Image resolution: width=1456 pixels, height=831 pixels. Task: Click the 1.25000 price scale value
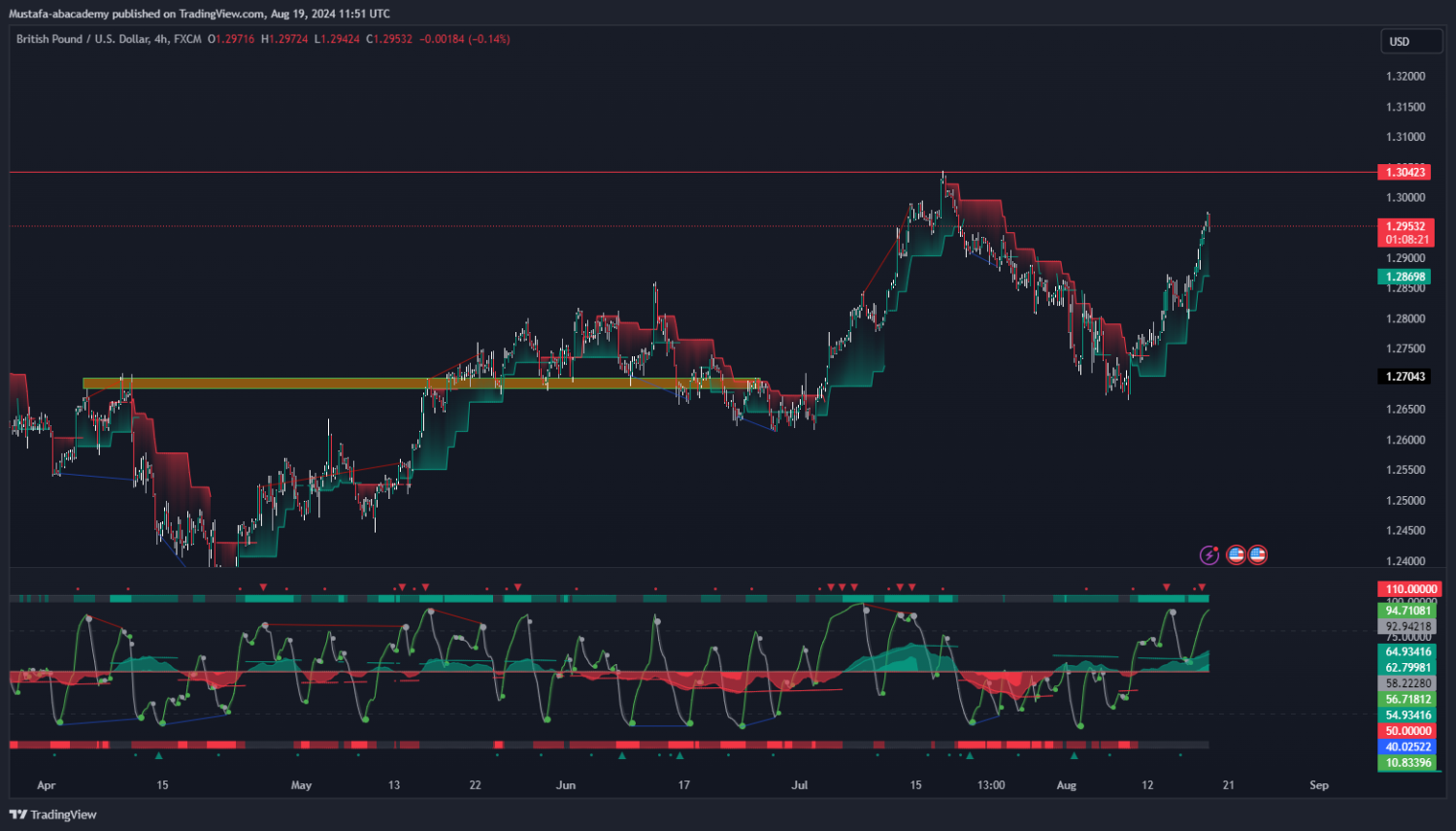[1406, 501]
